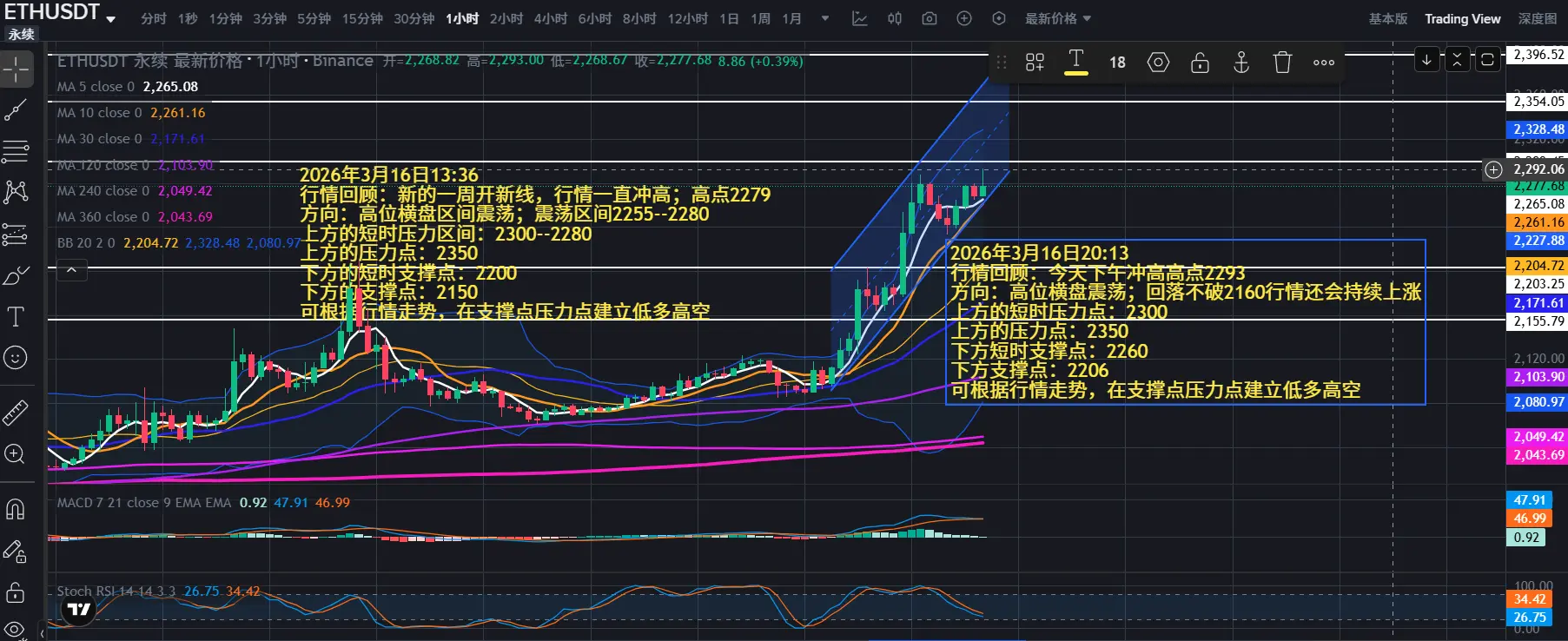The image size is (1568, 641).
Task: Click the anchor icon in floating toolbar
Action: pos(1241,62)
